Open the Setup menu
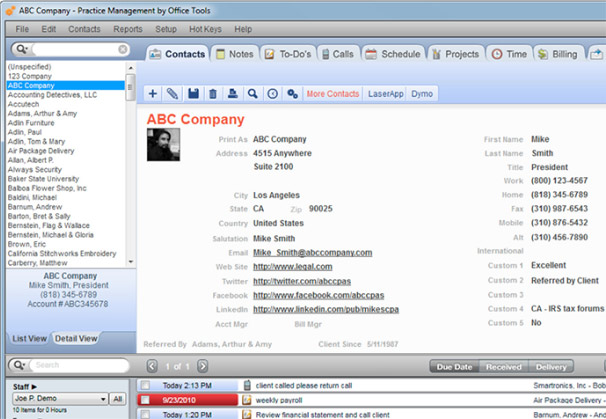 pyautogui.click(x=166, y=29)
